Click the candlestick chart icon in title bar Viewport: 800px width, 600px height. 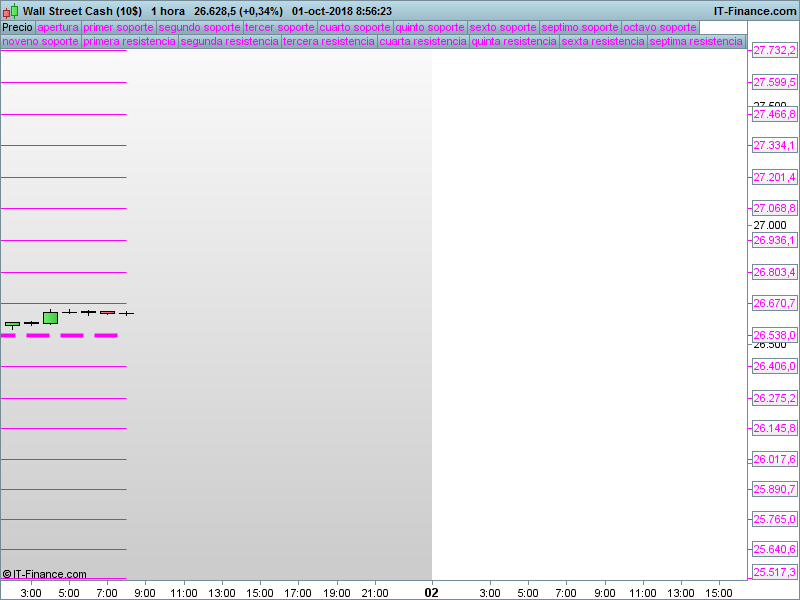tap(11, 11)
